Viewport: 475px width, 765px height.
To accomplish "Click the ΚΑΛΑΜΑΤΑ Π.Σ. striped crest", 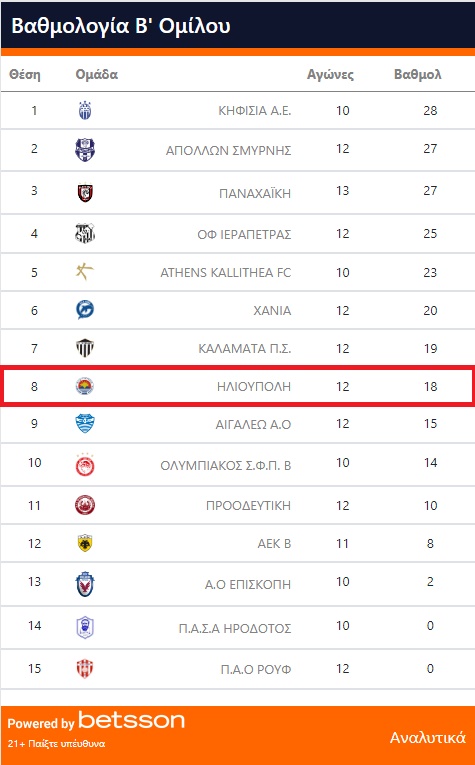I will pos(85,348).
